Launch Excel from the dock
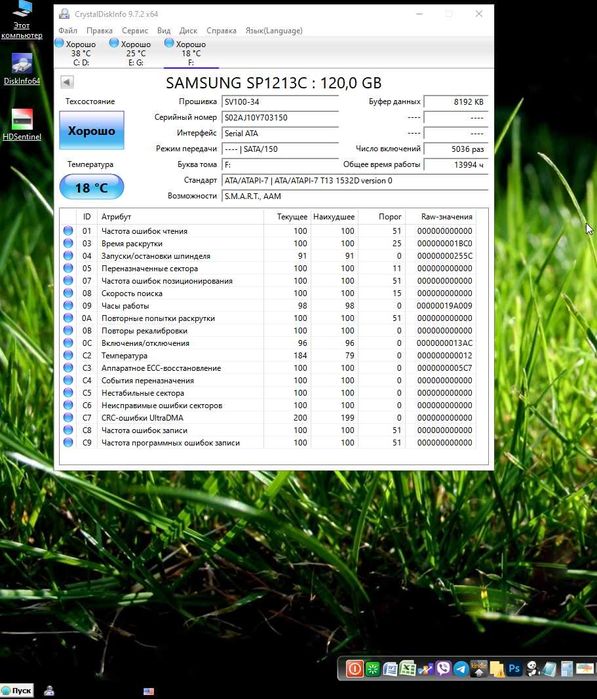597x699 pixels. coord(408,669)
